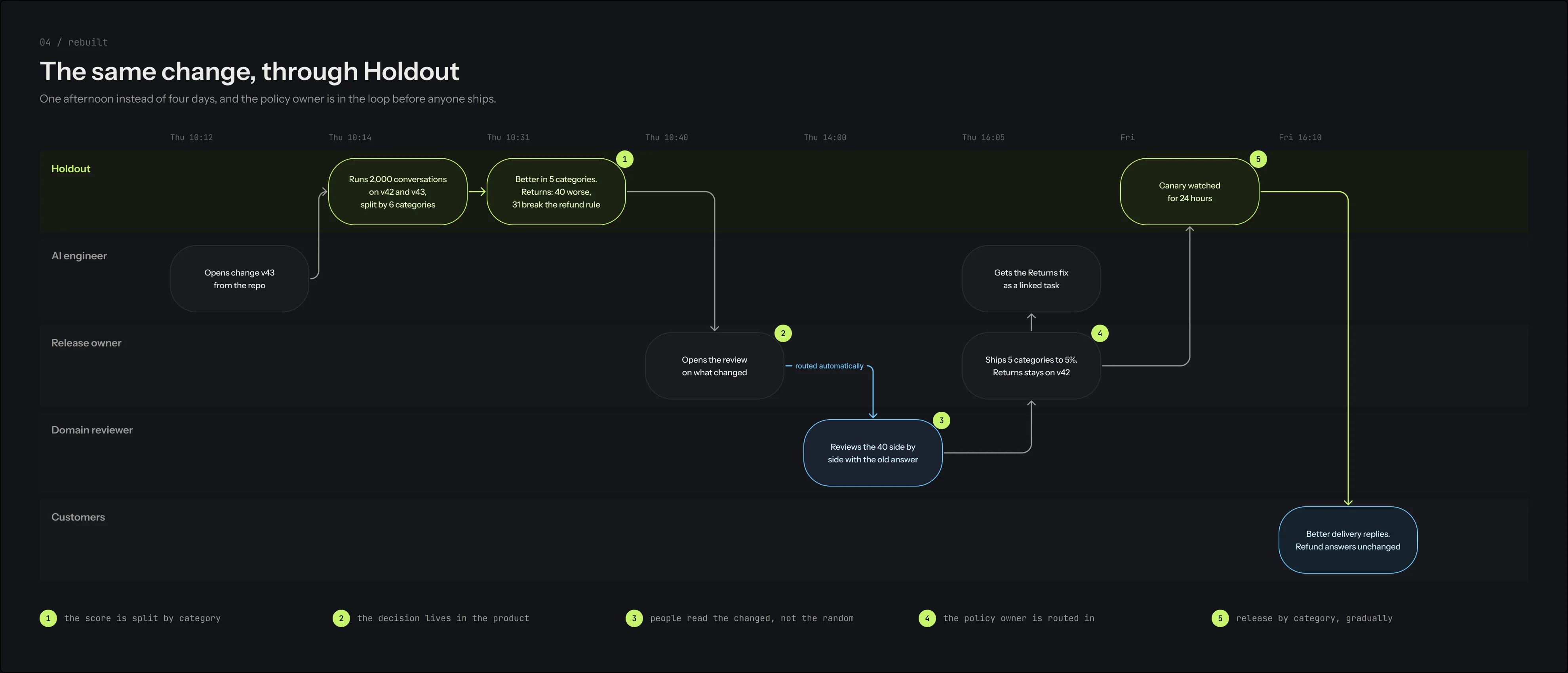Click badge 5 on Canary watched node
The width and height of the screenshot is (1568, 673).
tap(1258, 160)
